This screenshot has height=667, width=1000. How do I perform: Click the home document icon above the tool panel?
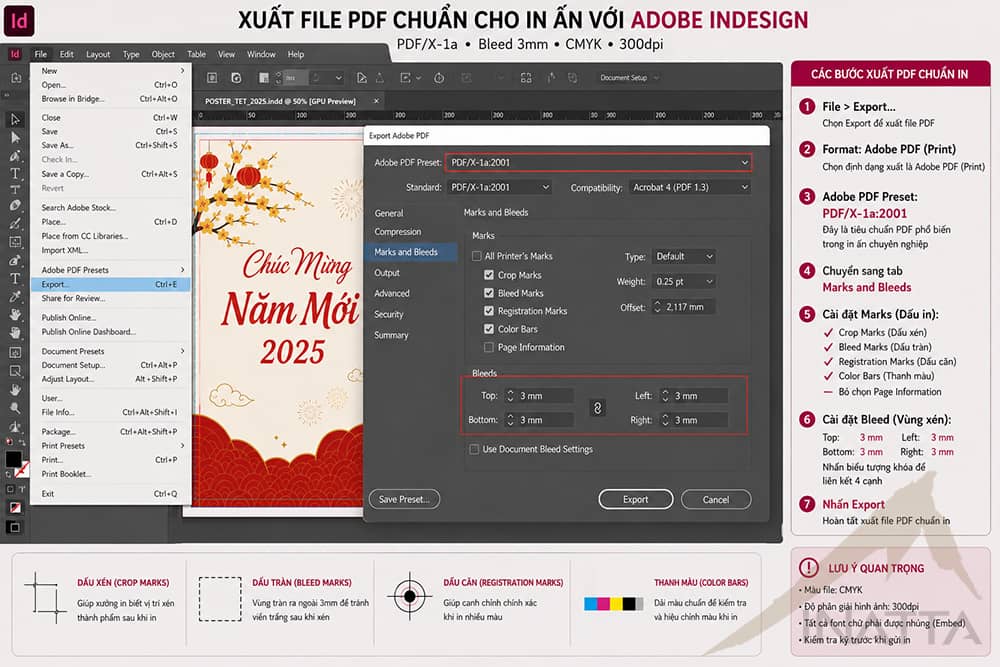click(x=16, y=78)
